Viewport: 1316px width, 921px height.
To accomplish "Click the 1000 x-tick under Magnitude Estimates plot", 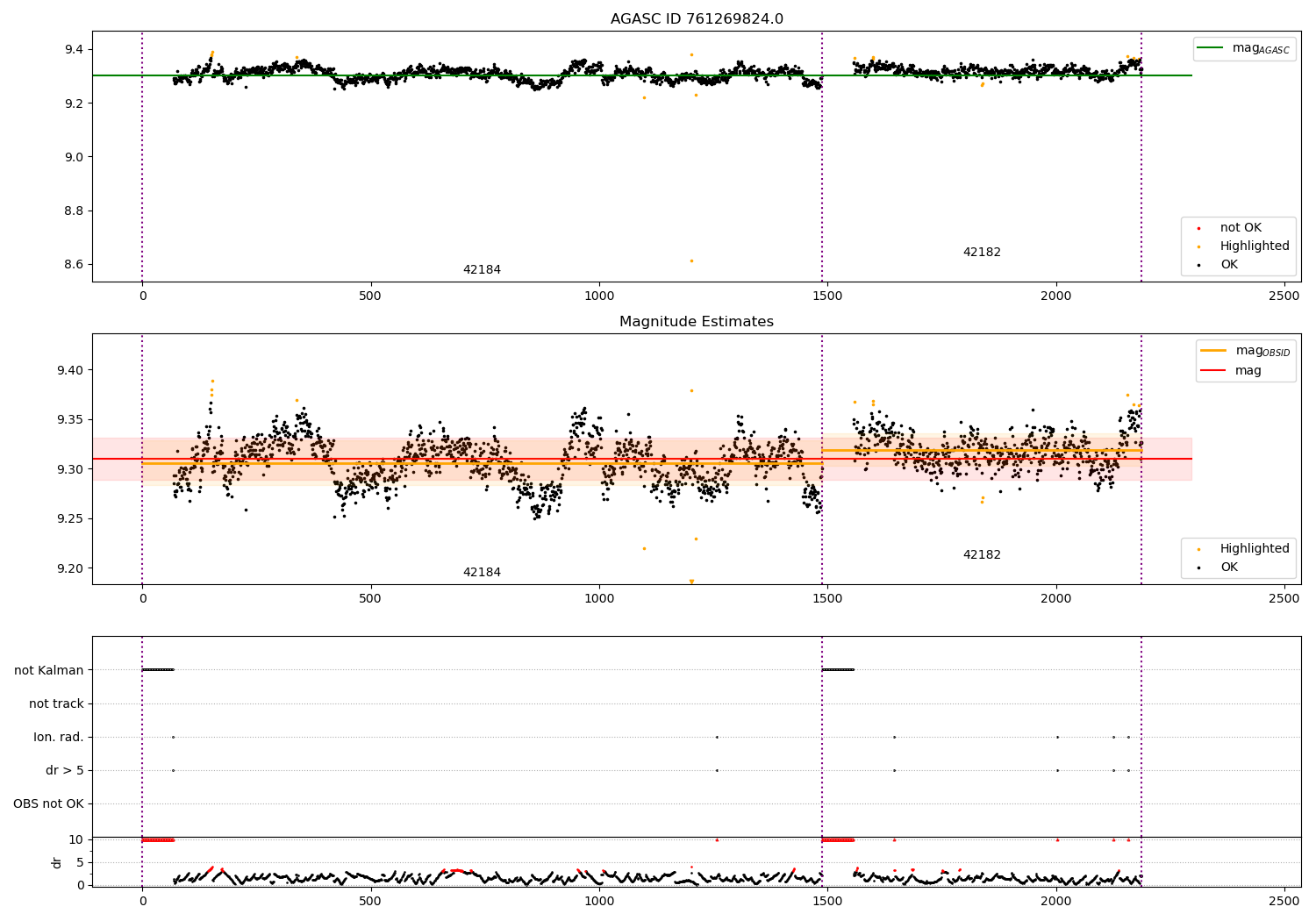I will (x=599, y=599).
